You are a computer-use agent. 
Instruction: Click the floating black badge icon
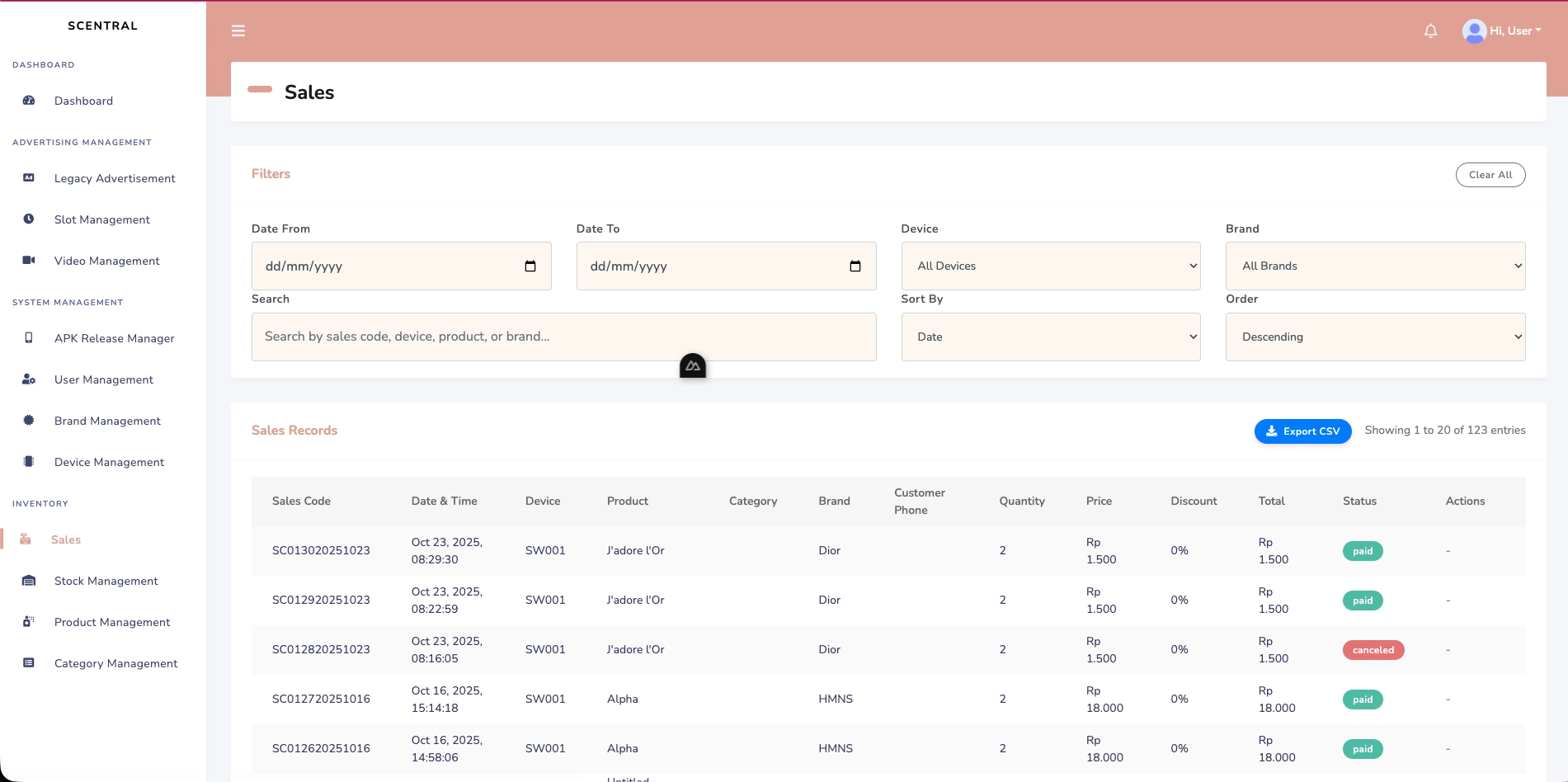coord(692,365)
